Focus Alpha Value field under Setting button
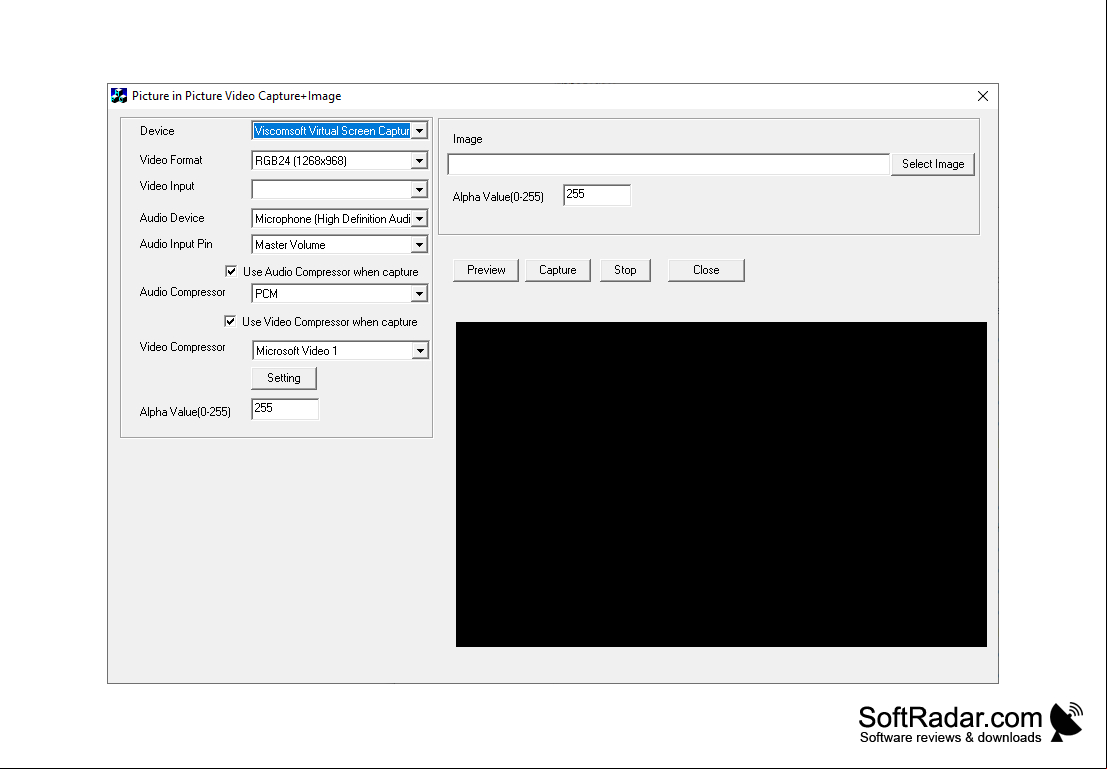This screenshot has height=769, width=1107. coord(285,409)
